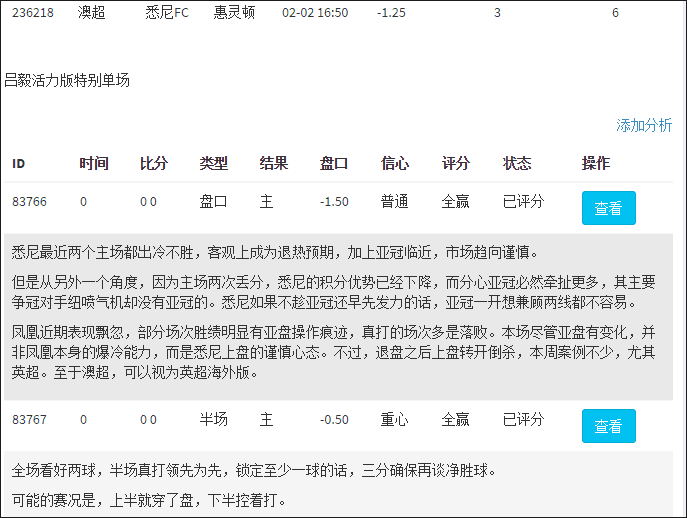Viewport: 687px width, 518px height.
Task: Click the 结果 column header
Action: 274,163
